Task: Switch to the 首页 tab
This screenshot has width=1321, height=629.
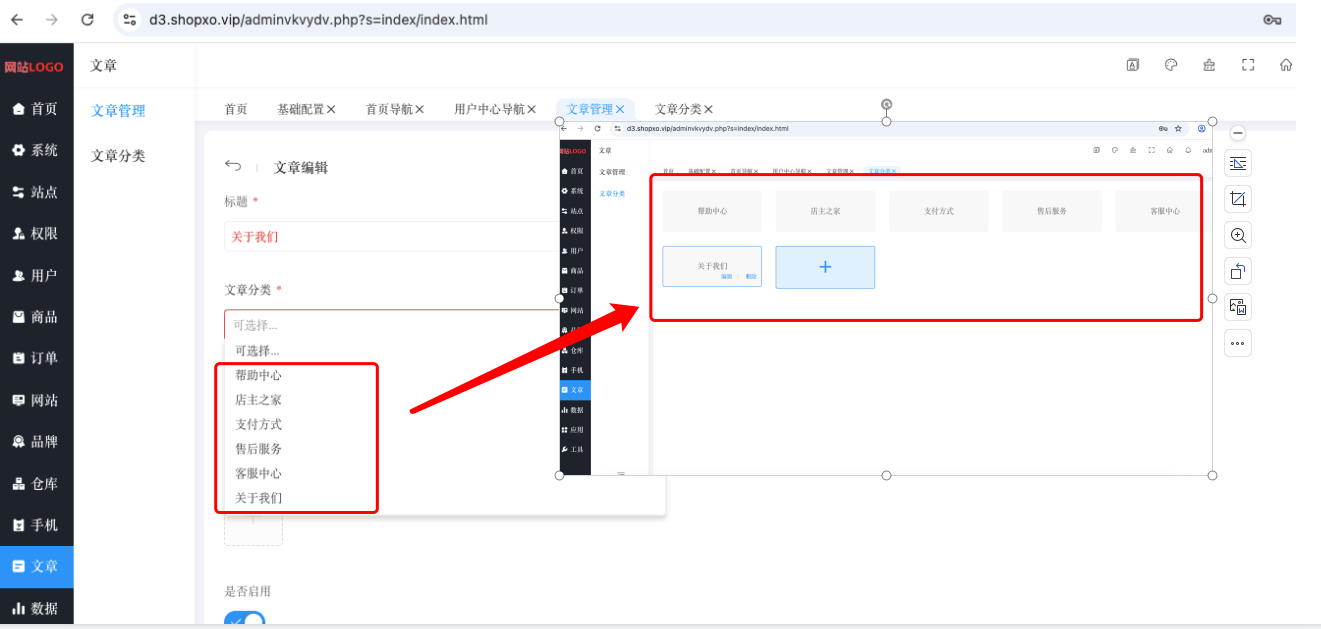Action: pyautogui.click(x=236, y=109)
